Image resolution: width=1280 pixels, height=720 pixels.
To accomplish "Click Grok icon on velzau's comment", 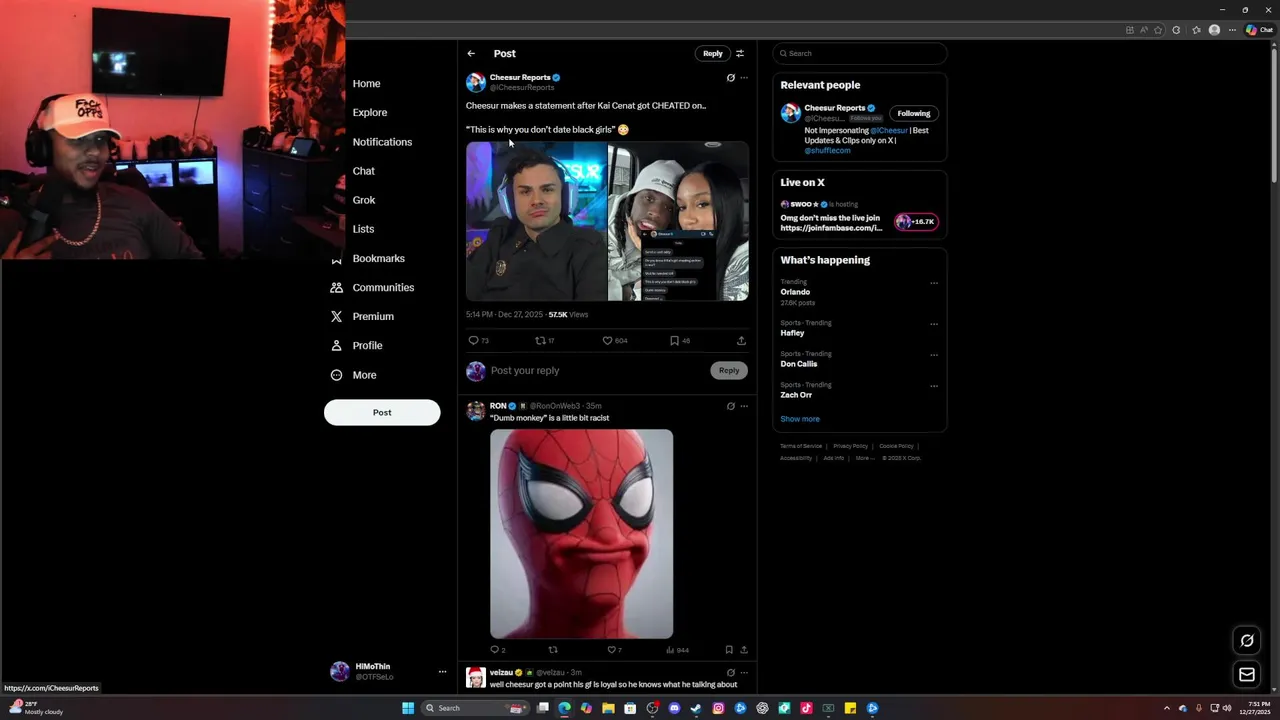I will click(730, 672).
